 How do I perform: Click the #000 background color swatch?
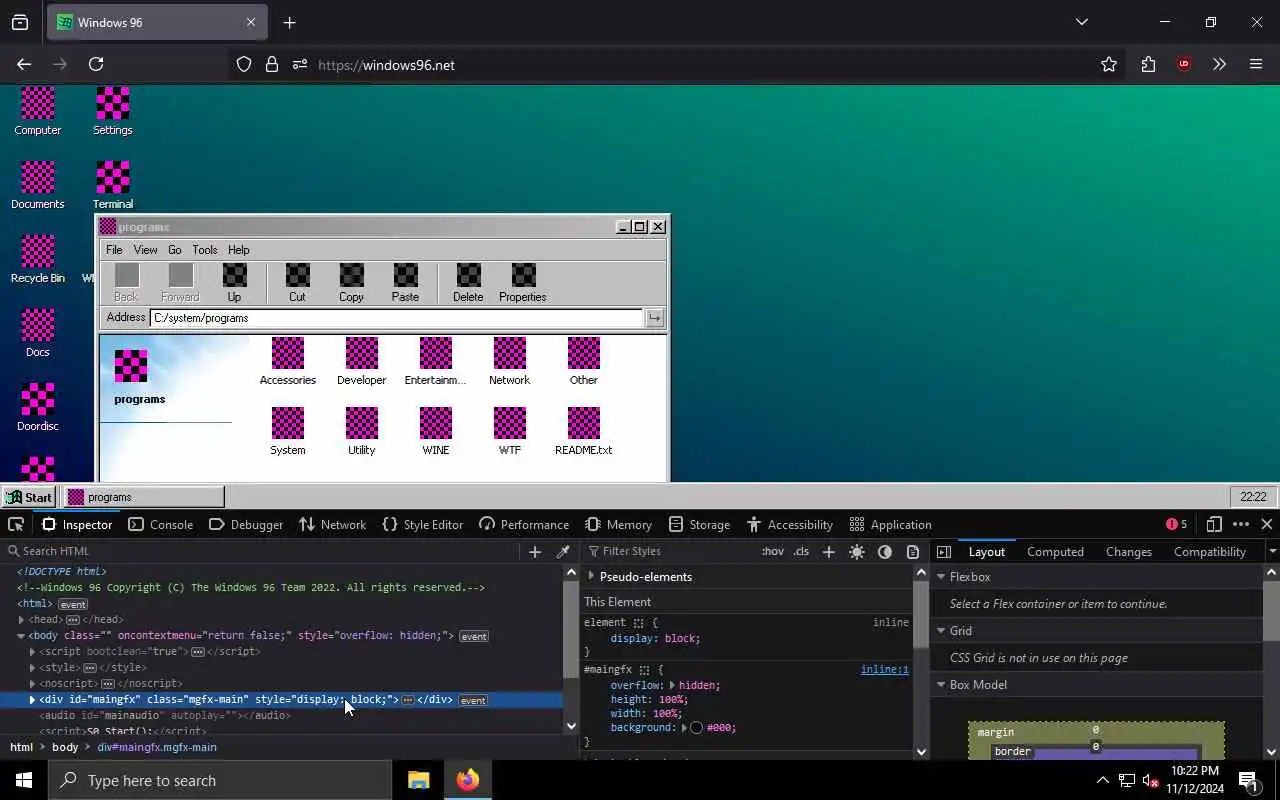coord(696,728)
